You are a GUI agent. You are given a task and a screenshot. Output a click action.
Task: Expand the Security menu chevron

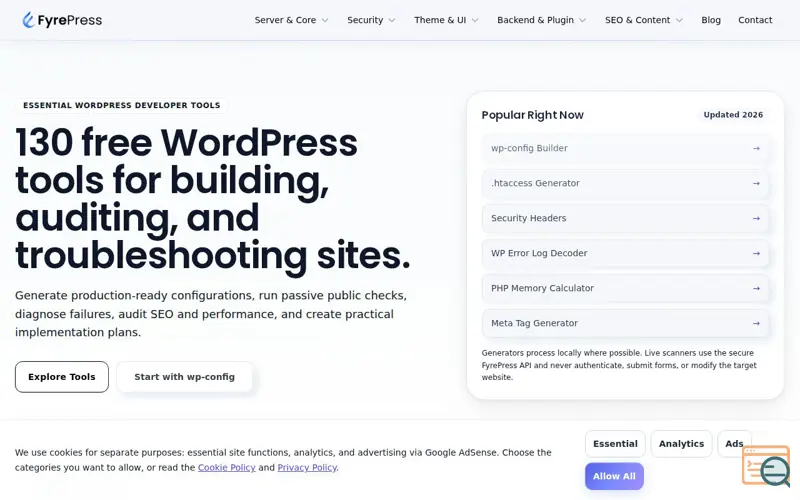[x=392, y=20]
